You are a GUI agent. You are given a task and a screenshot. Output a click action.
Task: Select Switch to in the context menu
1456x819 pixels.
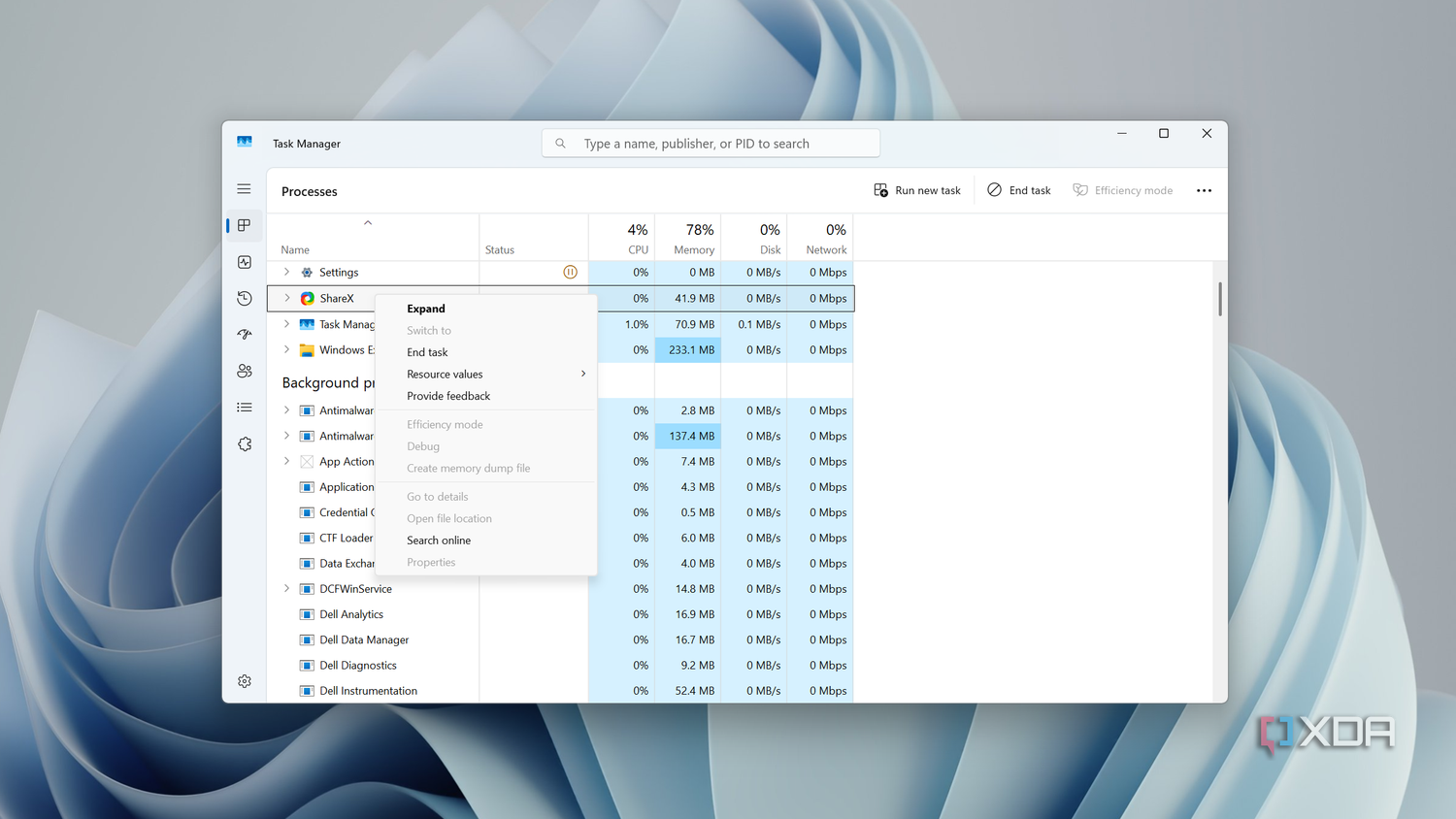click(x=486, y=331)
